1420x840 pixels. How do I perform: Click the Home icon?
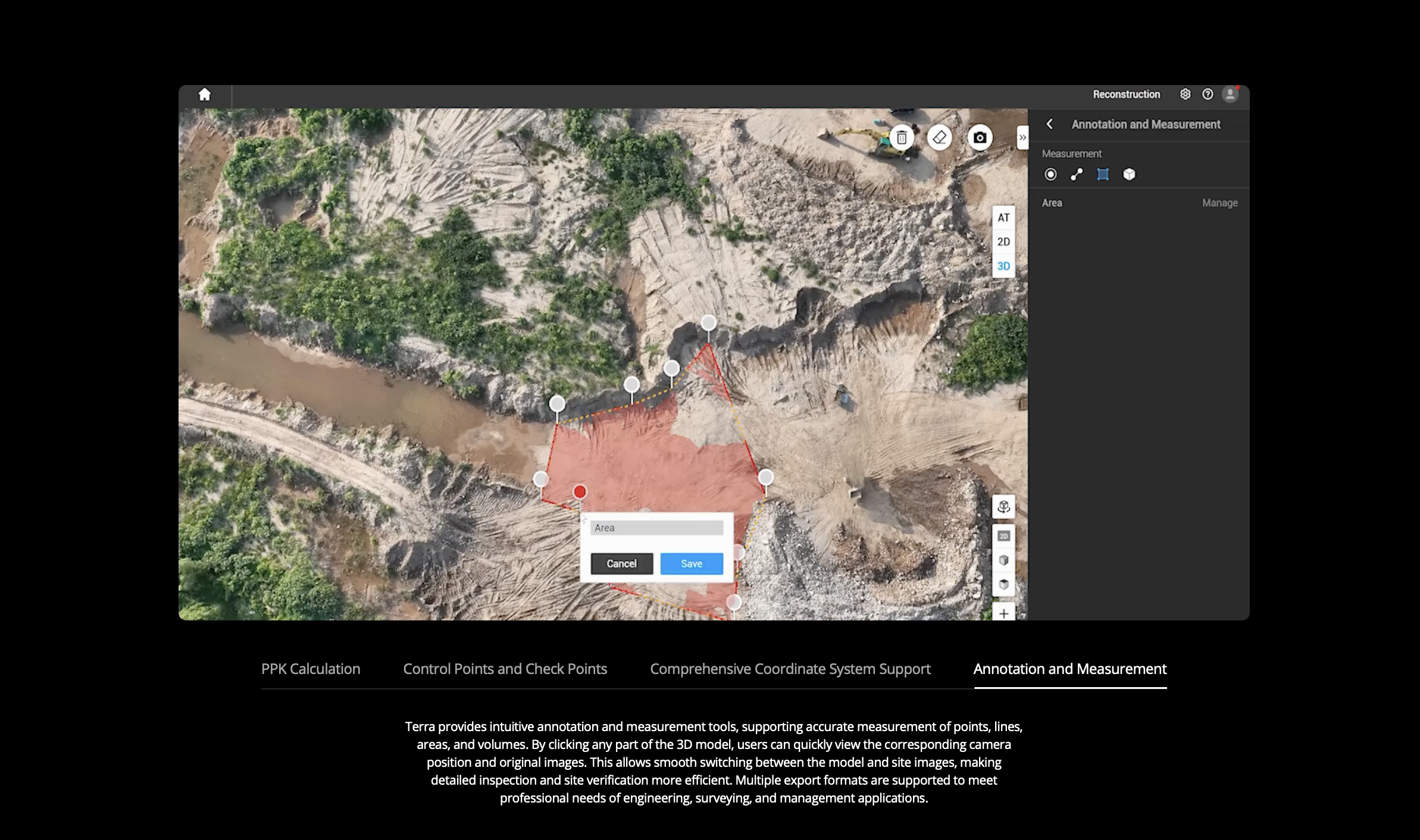[x=204, y=95]
